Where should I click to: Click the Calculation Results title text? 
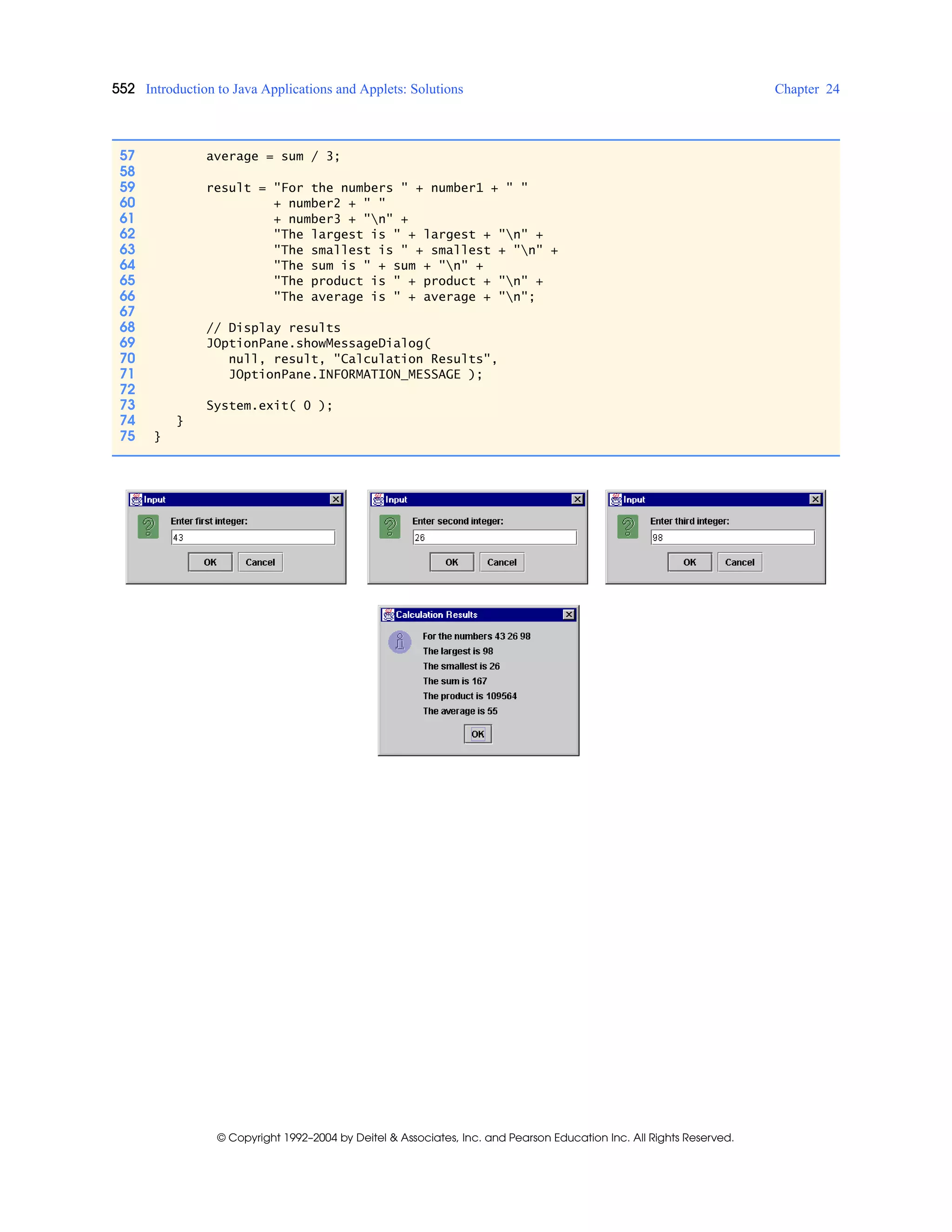coord(436,614)
